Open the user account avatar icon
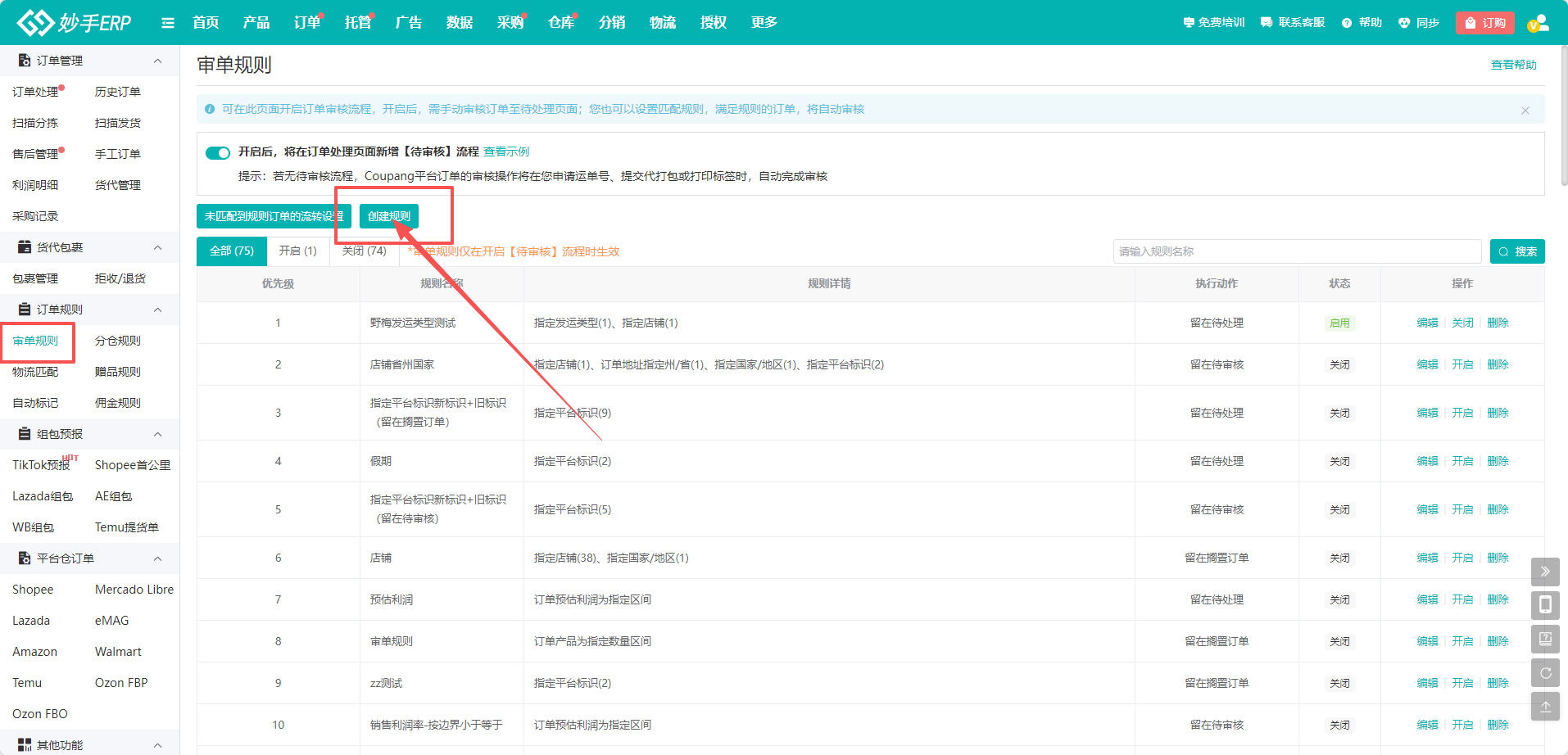Image resolution: width=1568 pixels, height=755 pixels. point(1538,23)
